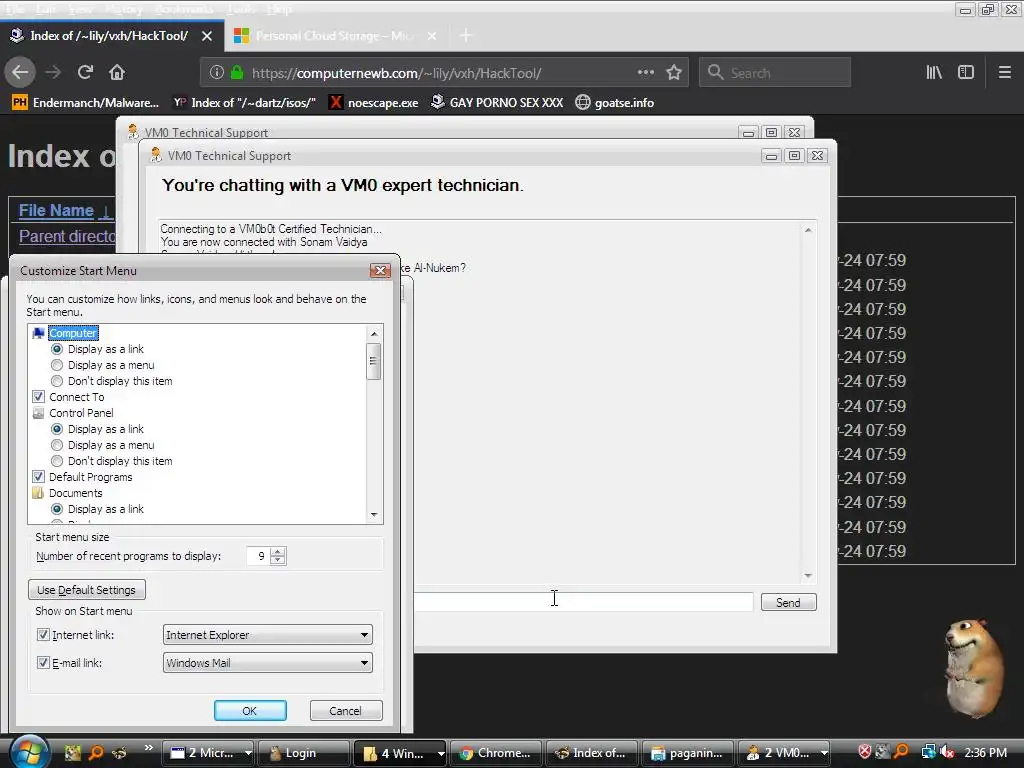
Task: Open the Parent directory link
Action: point(67,236)
